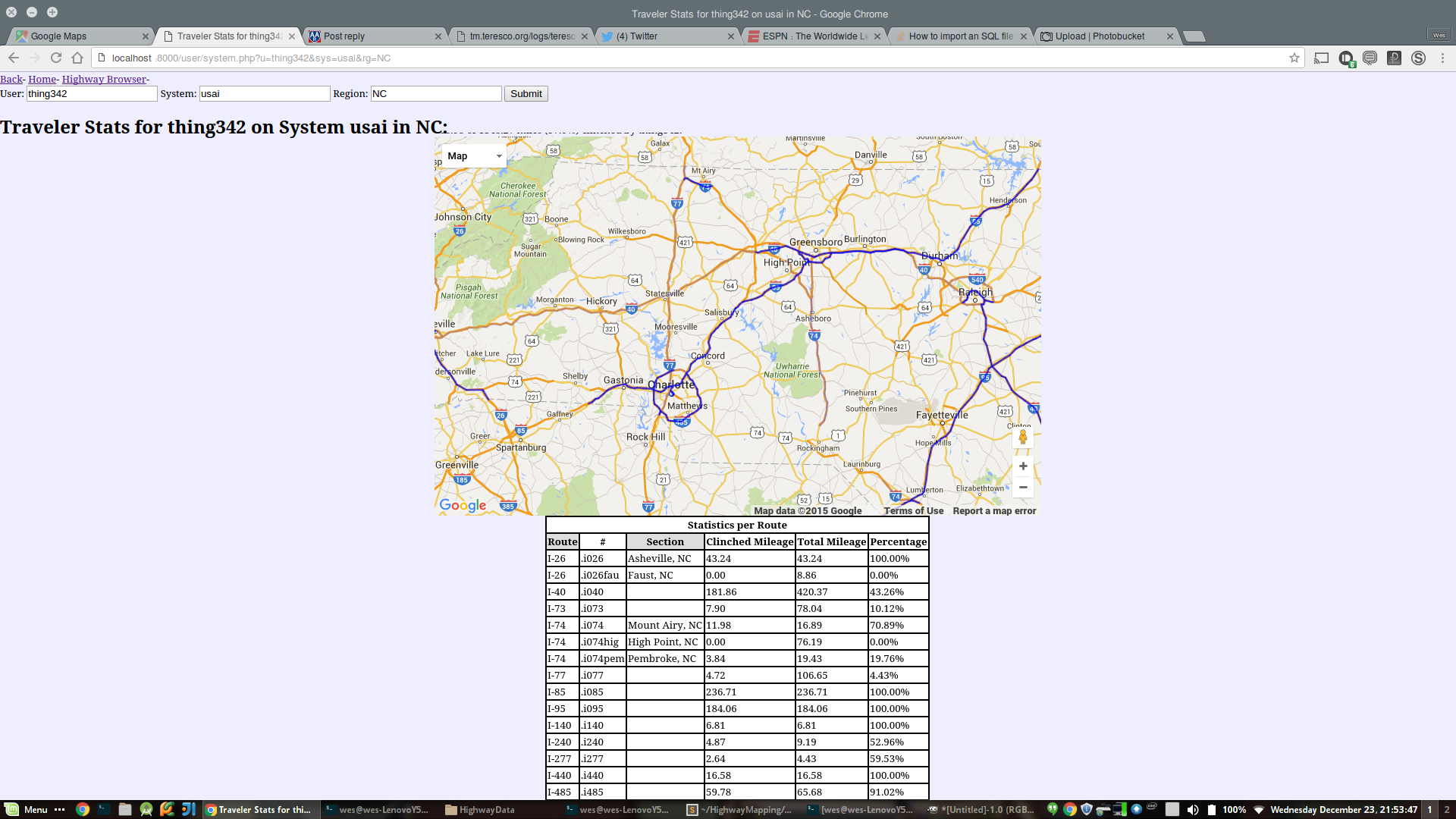The image size is (1456, 819).
Task: Open map Terms of Use link
Action: (x=914, y=511)
